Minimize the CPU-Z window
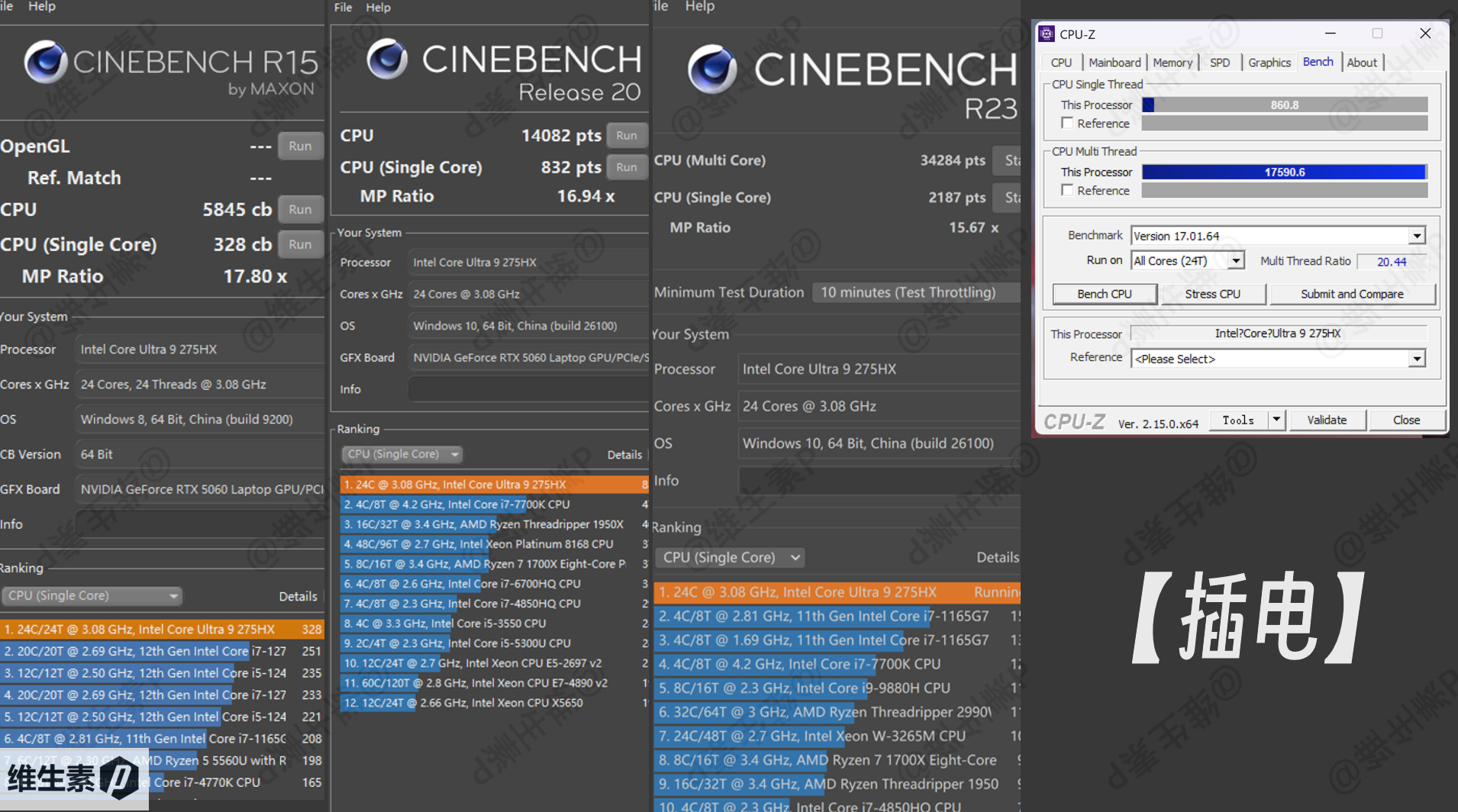 [x=1330, y=34]
